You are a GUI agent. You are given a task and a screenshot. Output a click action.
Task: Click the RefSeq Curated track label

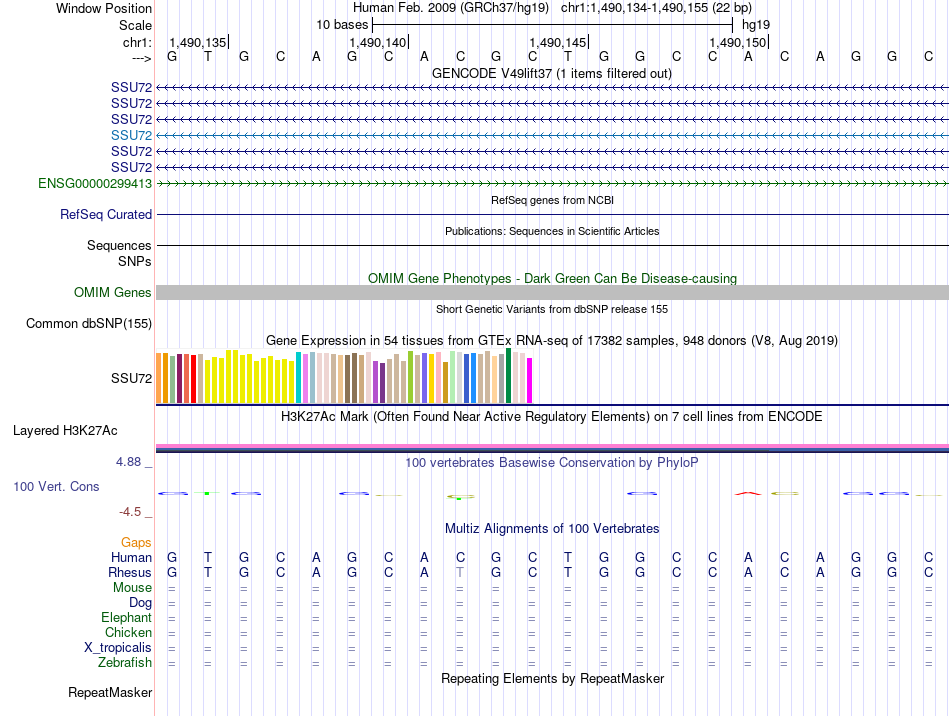tap(106, 214)
